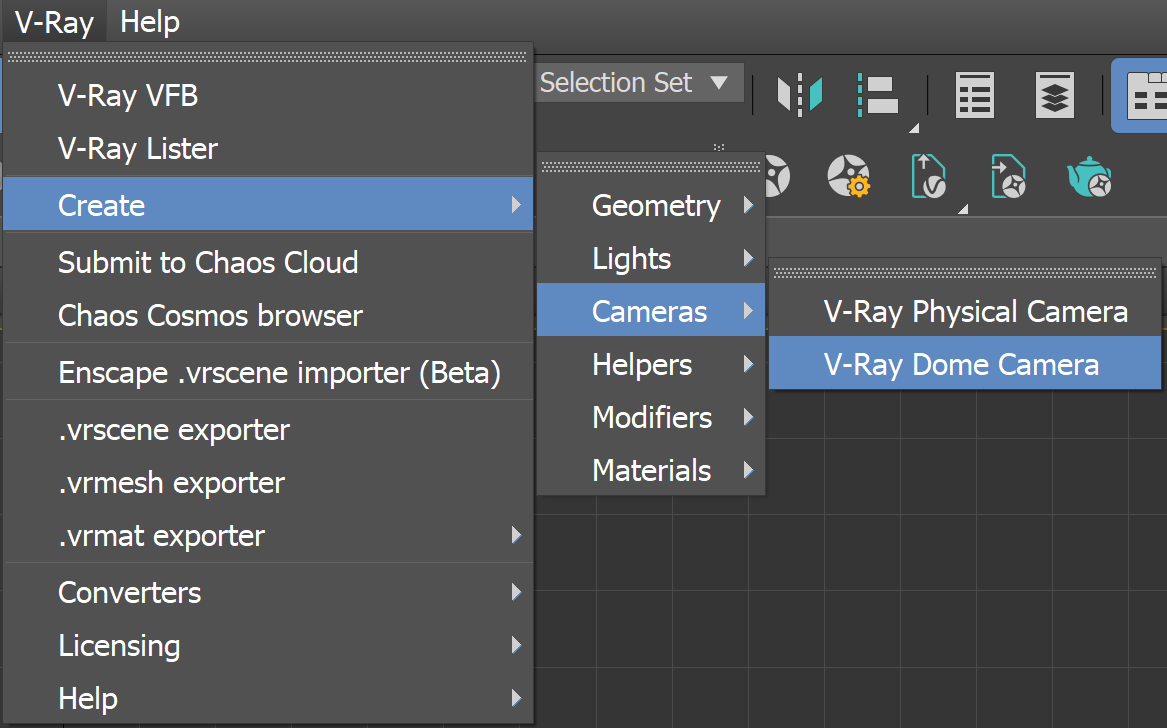Open the Layer Explorer
The width and height of the screenshot is (1167, 728).
coord(1055,95)
